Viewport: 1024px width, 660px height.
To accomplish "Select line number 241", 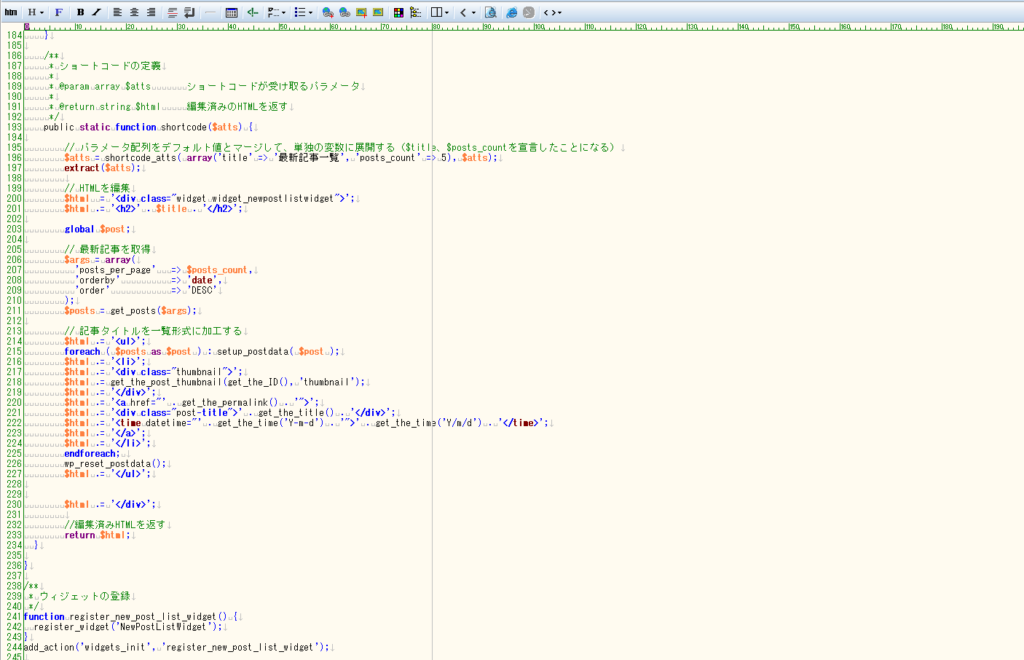I will (14, 616).
